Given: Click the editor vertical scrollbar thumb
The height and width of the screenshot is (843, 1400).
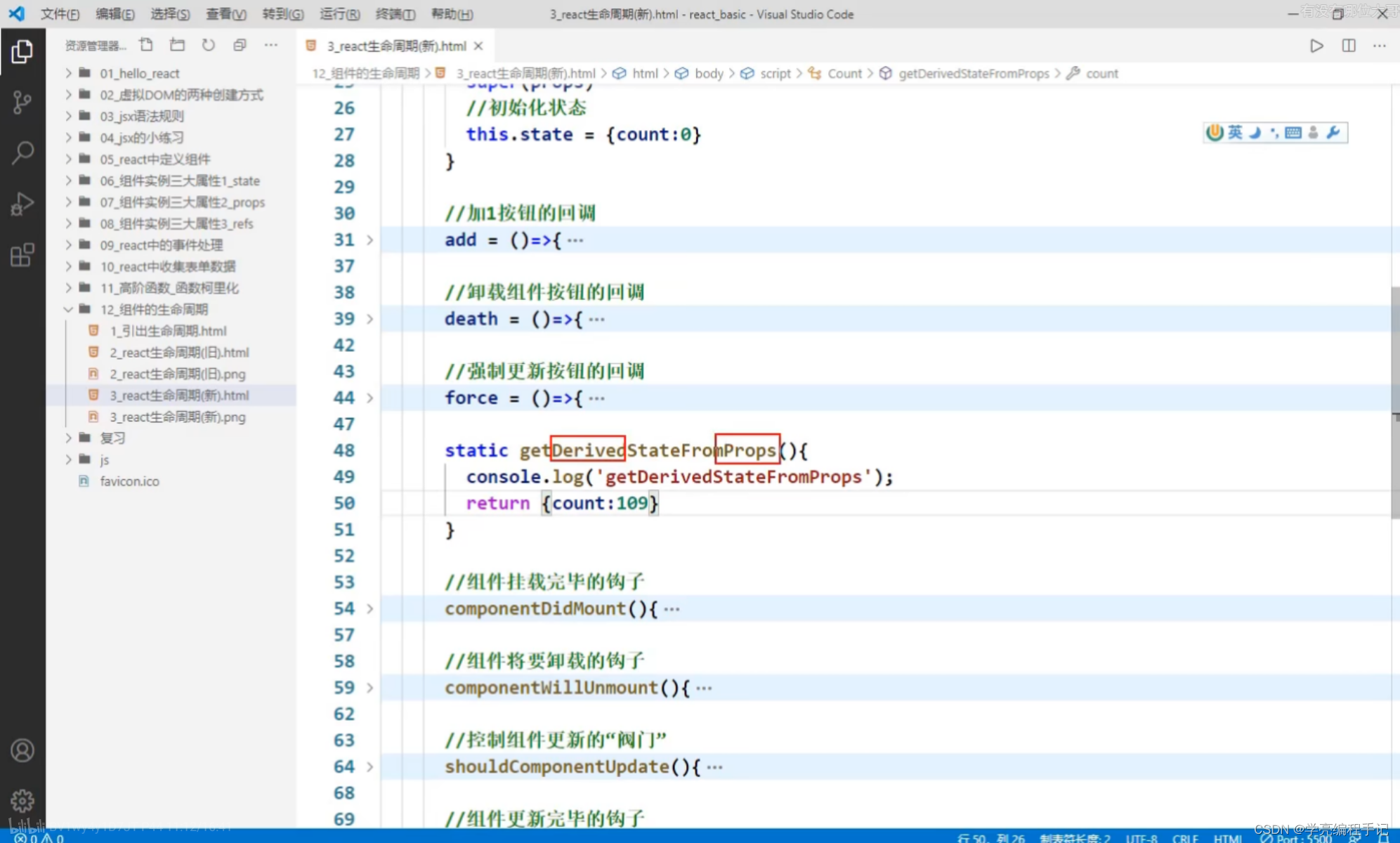Looking at the screenshot, I should point(1395,403).
